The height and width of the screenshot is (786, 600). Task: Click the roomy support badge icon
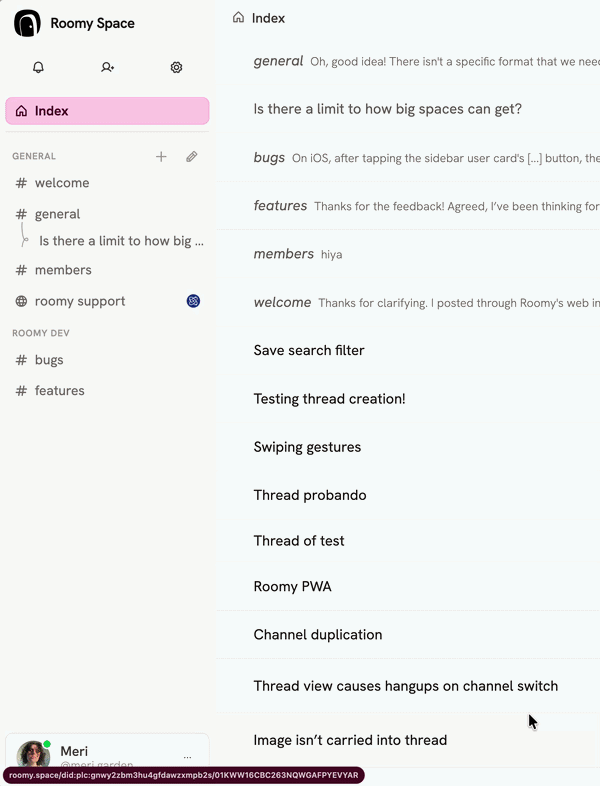[x=193, y=301]
